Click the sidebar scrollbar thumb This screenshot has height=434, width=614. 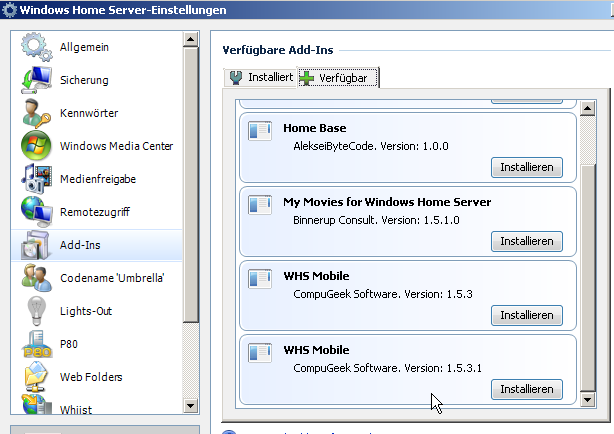pos(191,184)
